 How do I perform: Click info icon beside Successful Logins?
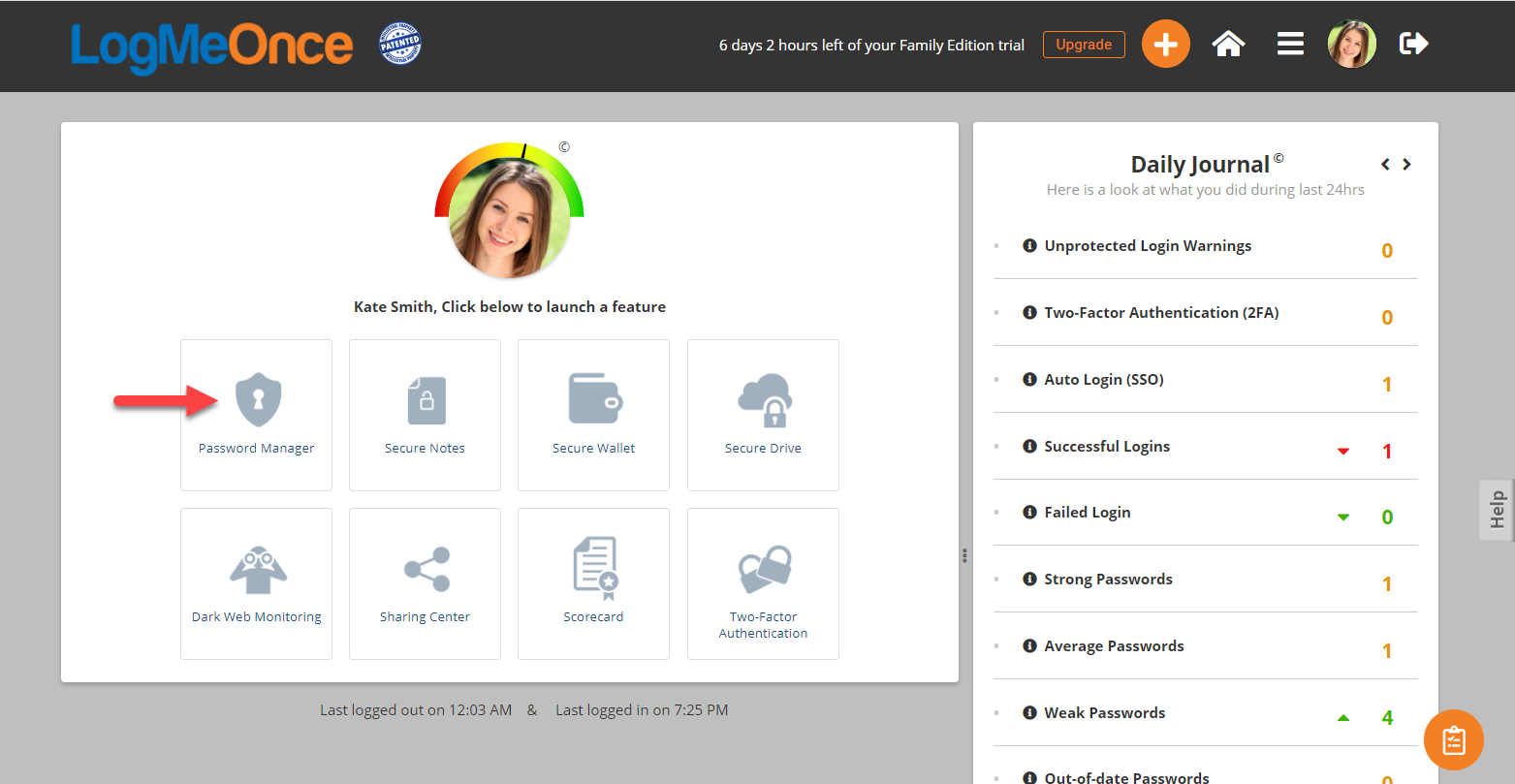tap(1030, 447)
